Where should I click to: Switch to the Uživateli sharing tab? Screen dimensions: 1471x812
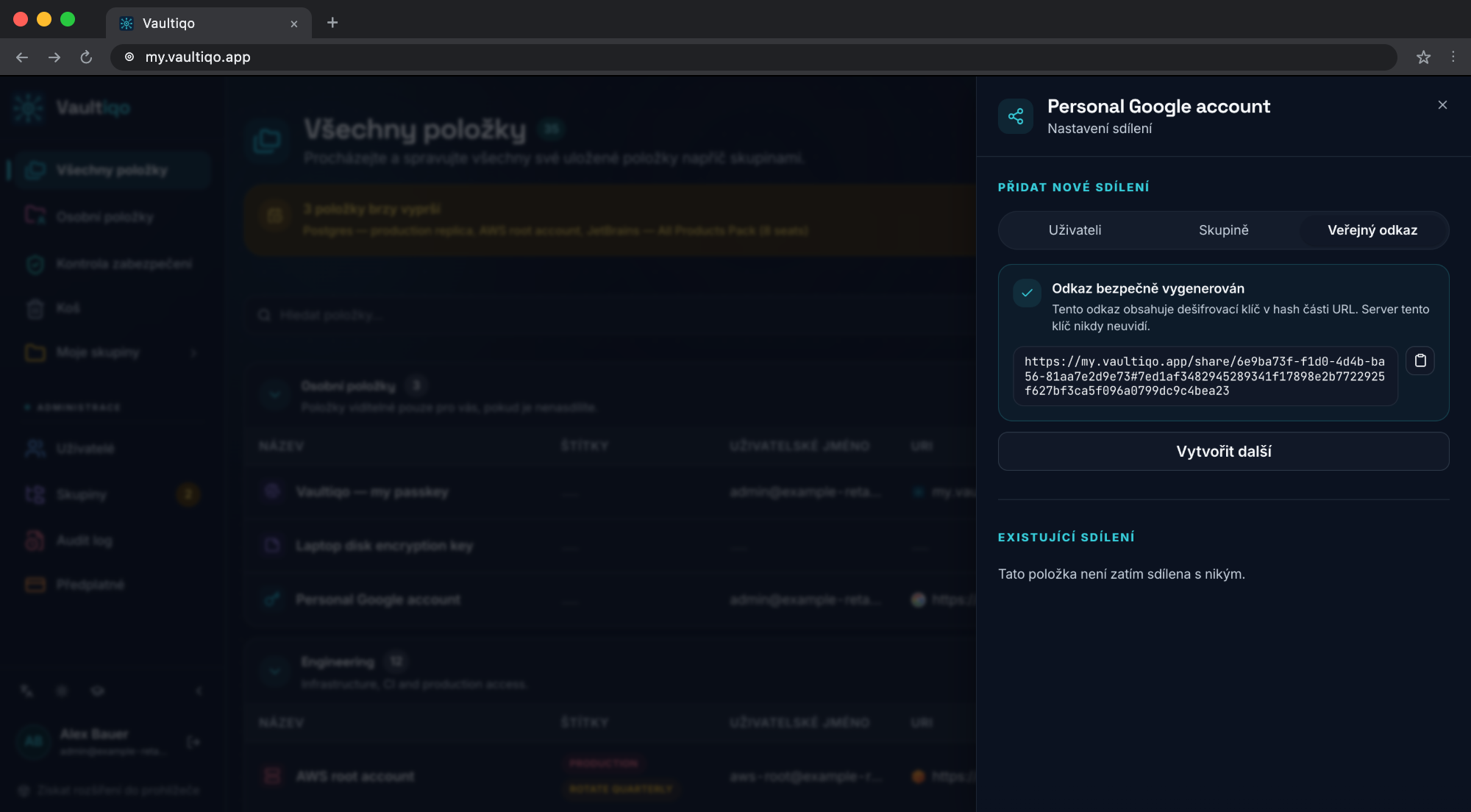pyautogui.click(x=1075, y=230)
